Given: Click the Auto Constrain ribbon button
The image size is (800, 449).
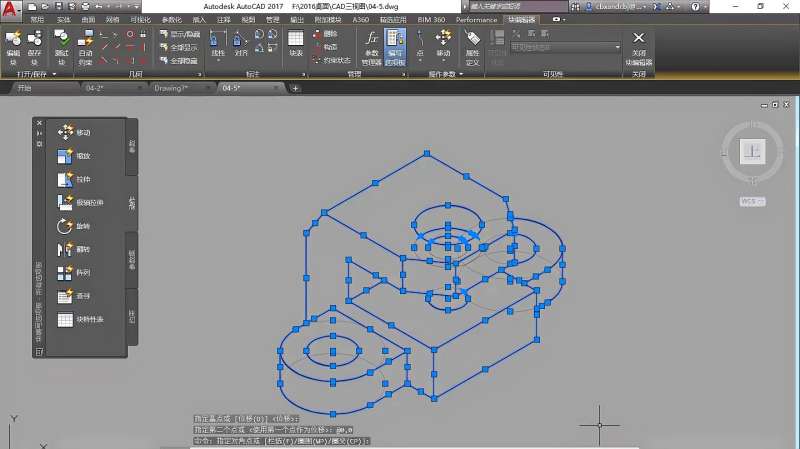Looking at the screenshot, I should [85, 47].
